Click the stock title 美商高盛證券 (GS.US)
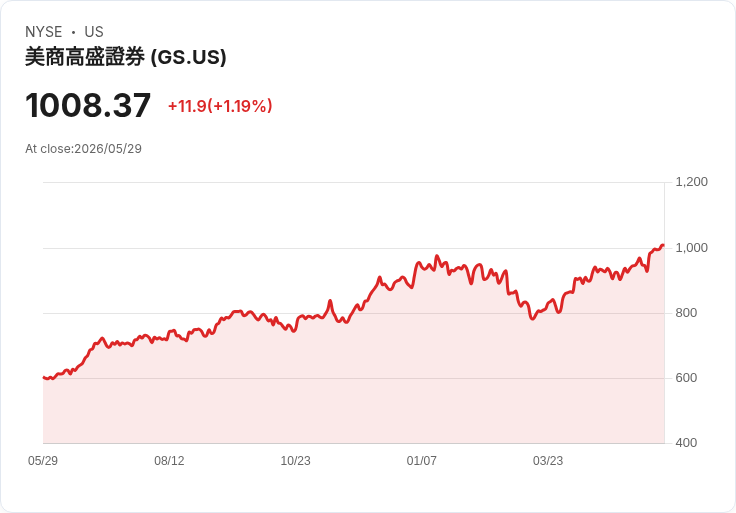736x513 pixels. coord(126,57)
